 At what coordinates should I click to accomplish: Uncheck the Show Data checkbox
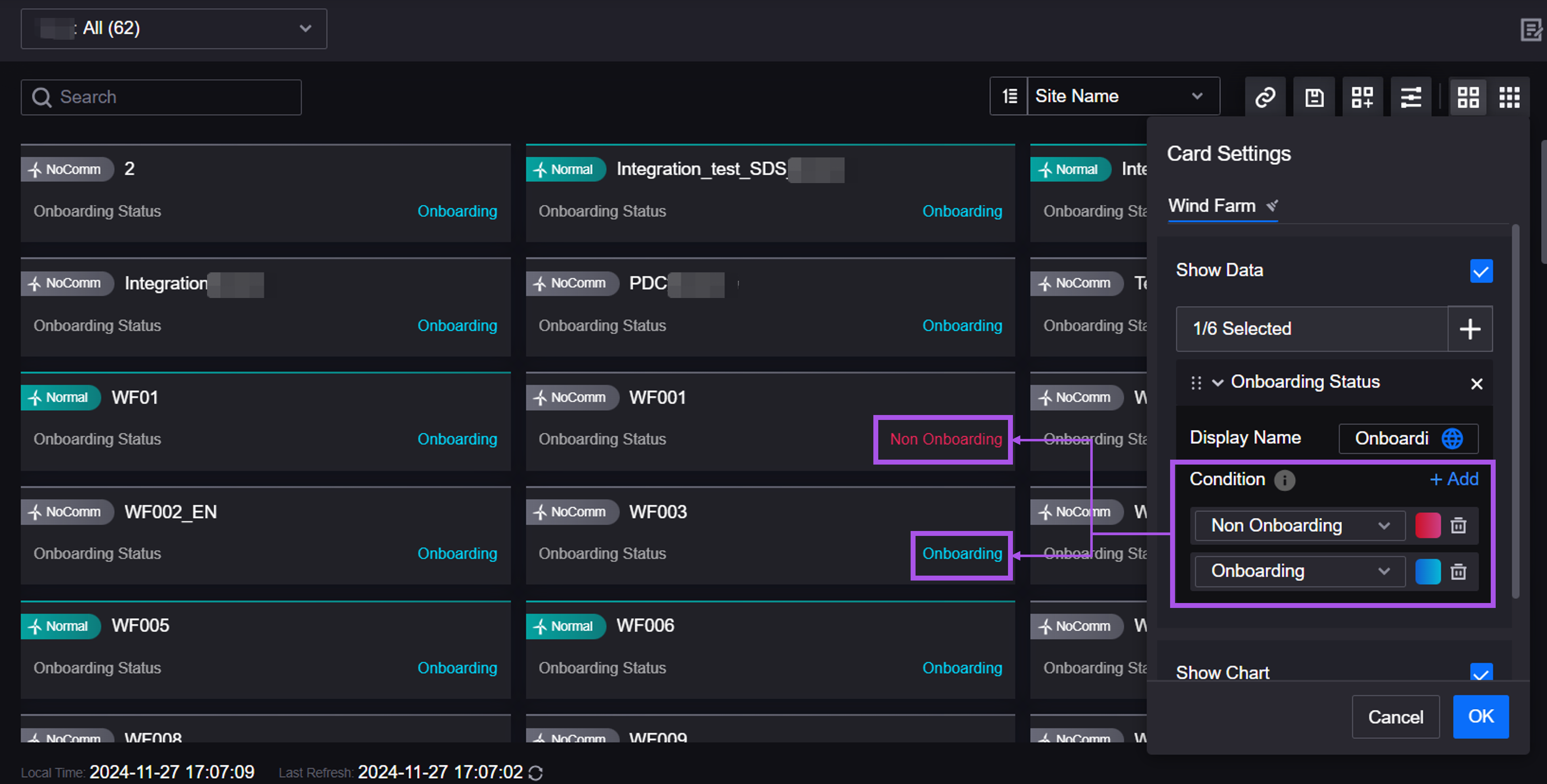pos(1481,271)
